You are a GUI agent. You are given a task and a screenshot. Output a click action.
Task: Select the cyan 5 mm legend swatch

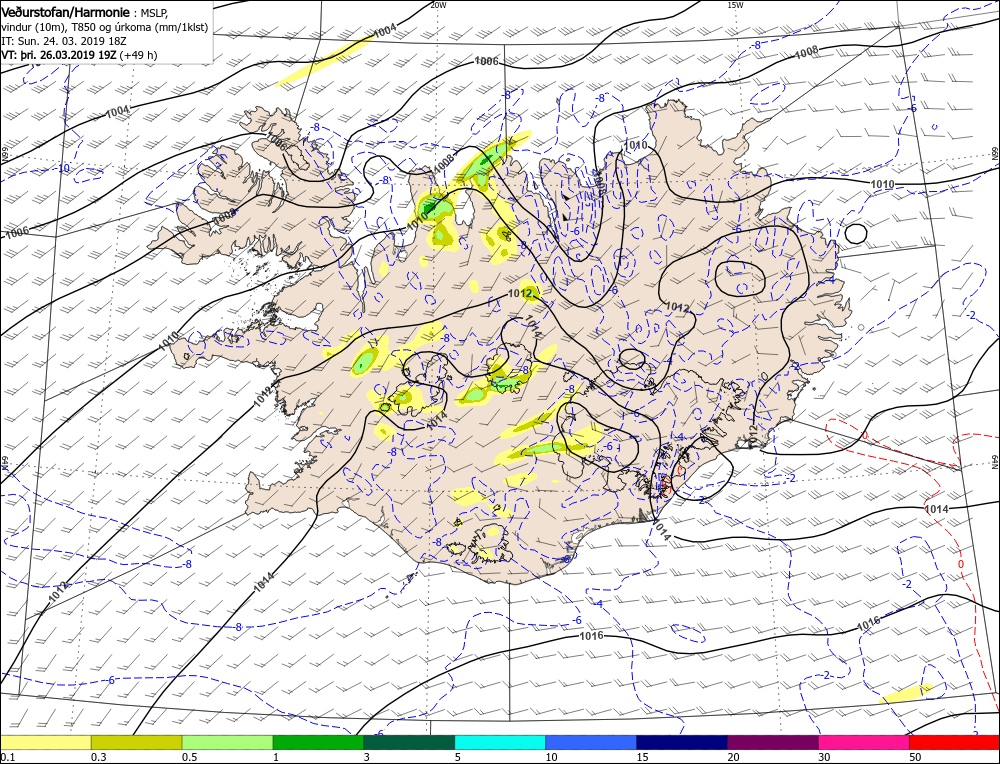(x=500, y=742)
